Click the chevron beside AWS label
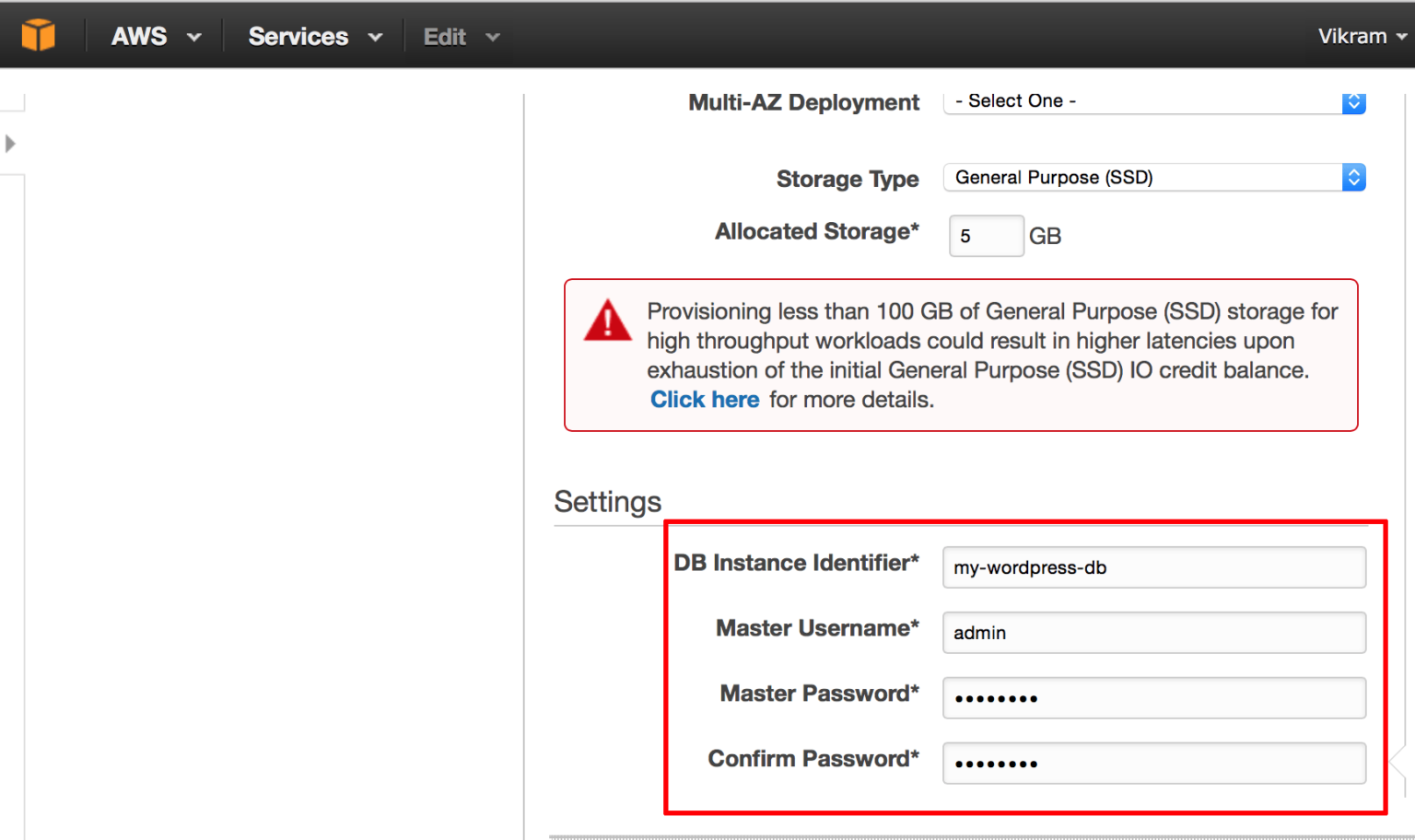 pyautogui.click(x=193, y=38)
